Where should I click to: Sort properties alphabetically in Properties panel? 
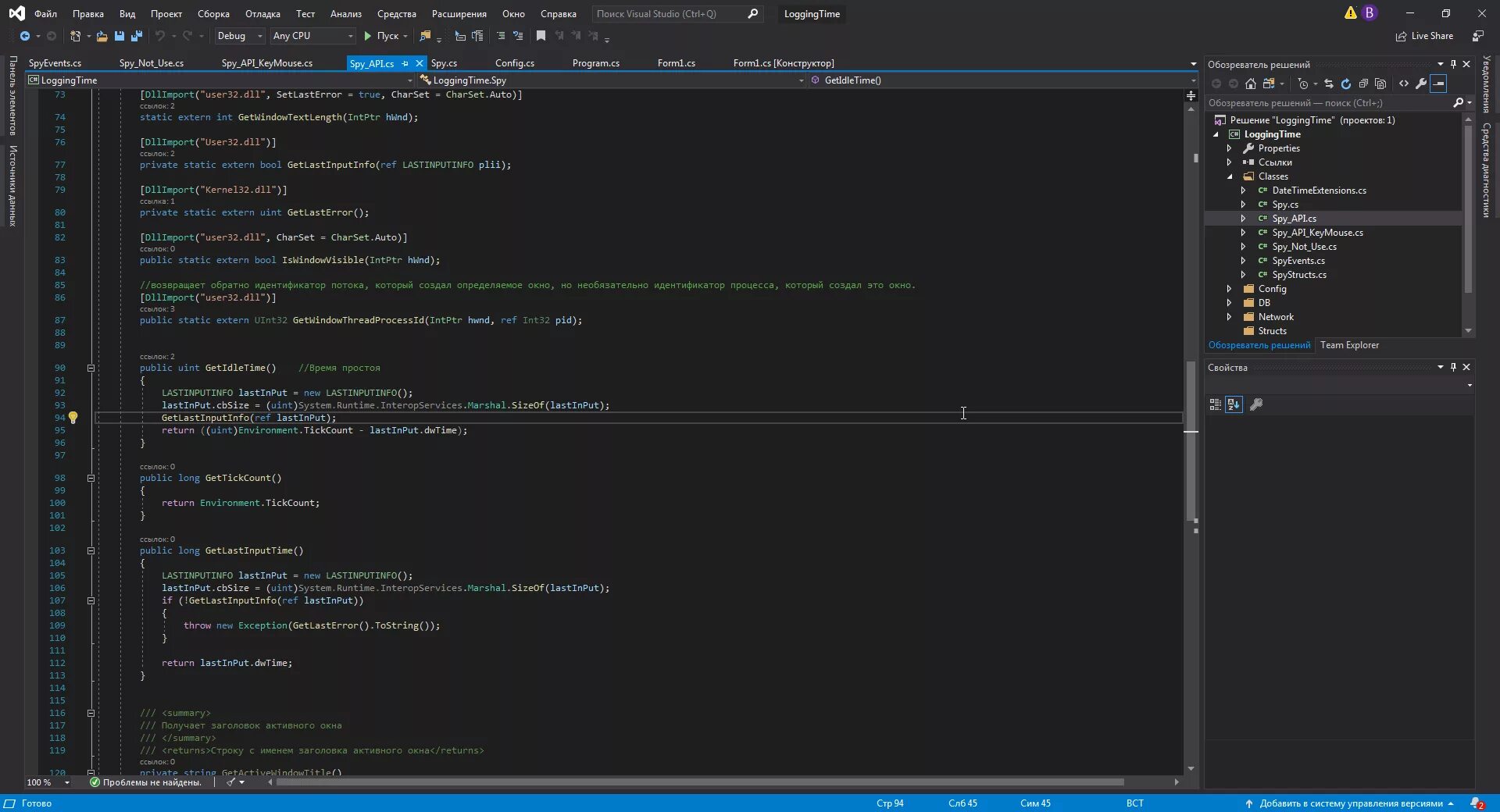tap(1233, 404)
